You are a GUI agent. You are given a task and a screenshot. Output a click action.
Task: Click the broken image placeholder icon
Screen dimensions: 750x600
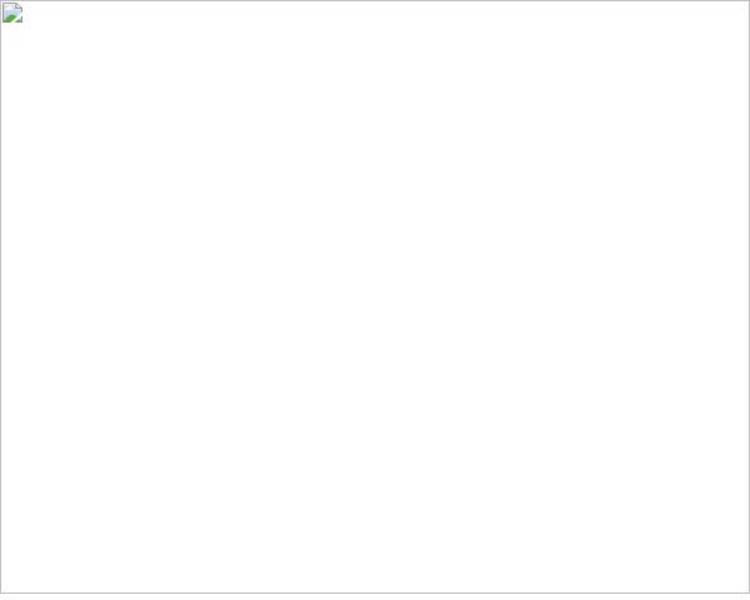[13, 13]
